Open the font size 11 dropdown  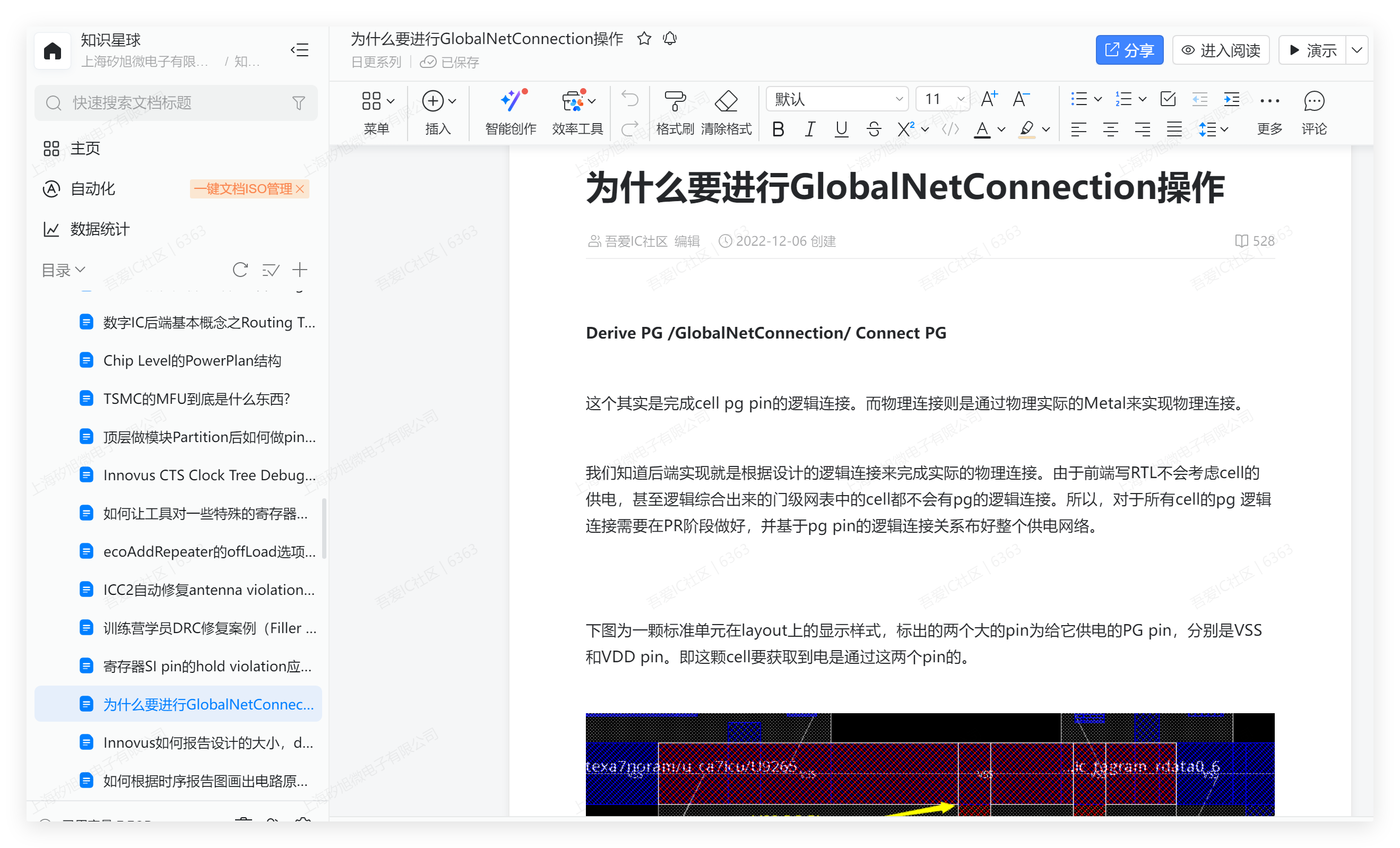942,99
